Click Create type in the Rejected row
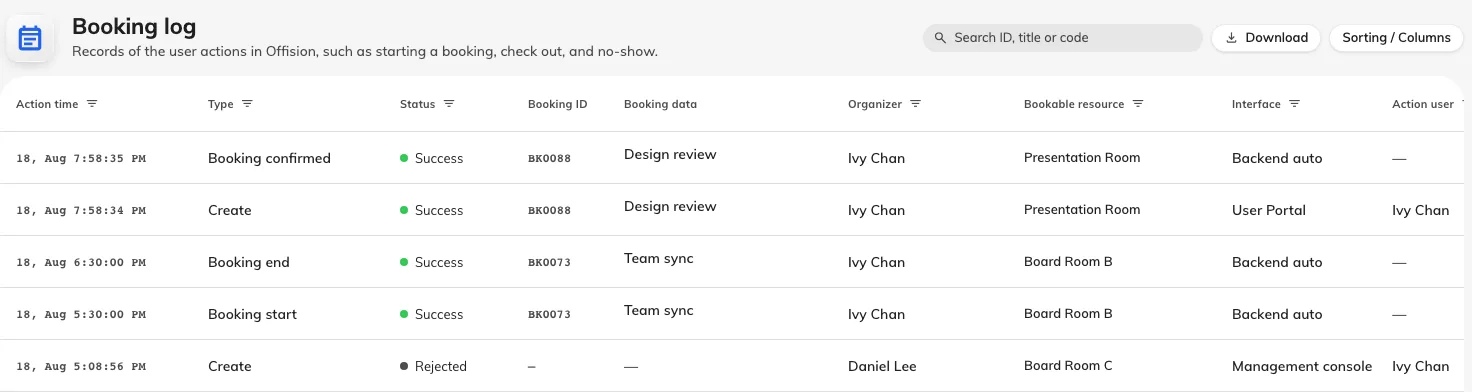 [230, 366]
